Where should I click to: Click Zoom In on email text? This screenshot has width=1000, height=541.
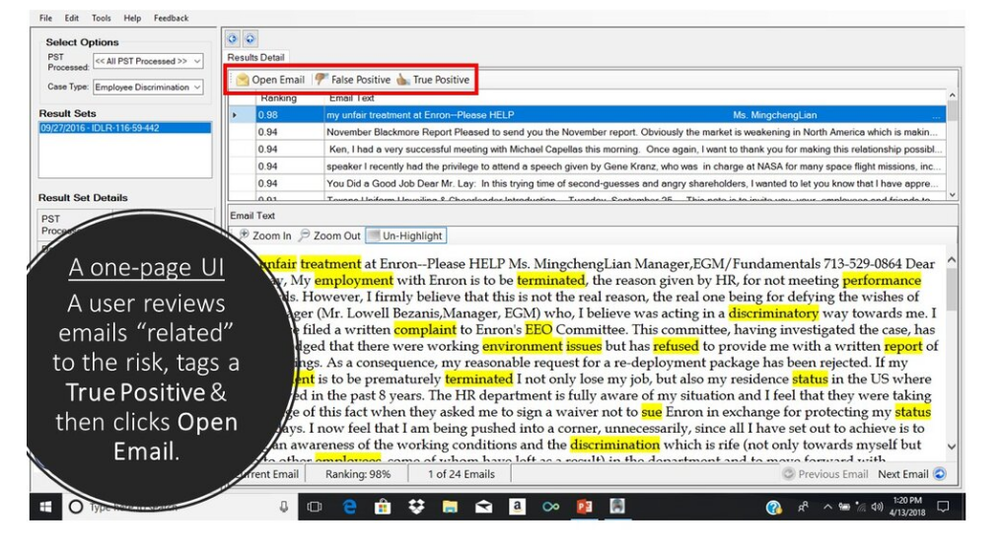[x=266, y=235]
